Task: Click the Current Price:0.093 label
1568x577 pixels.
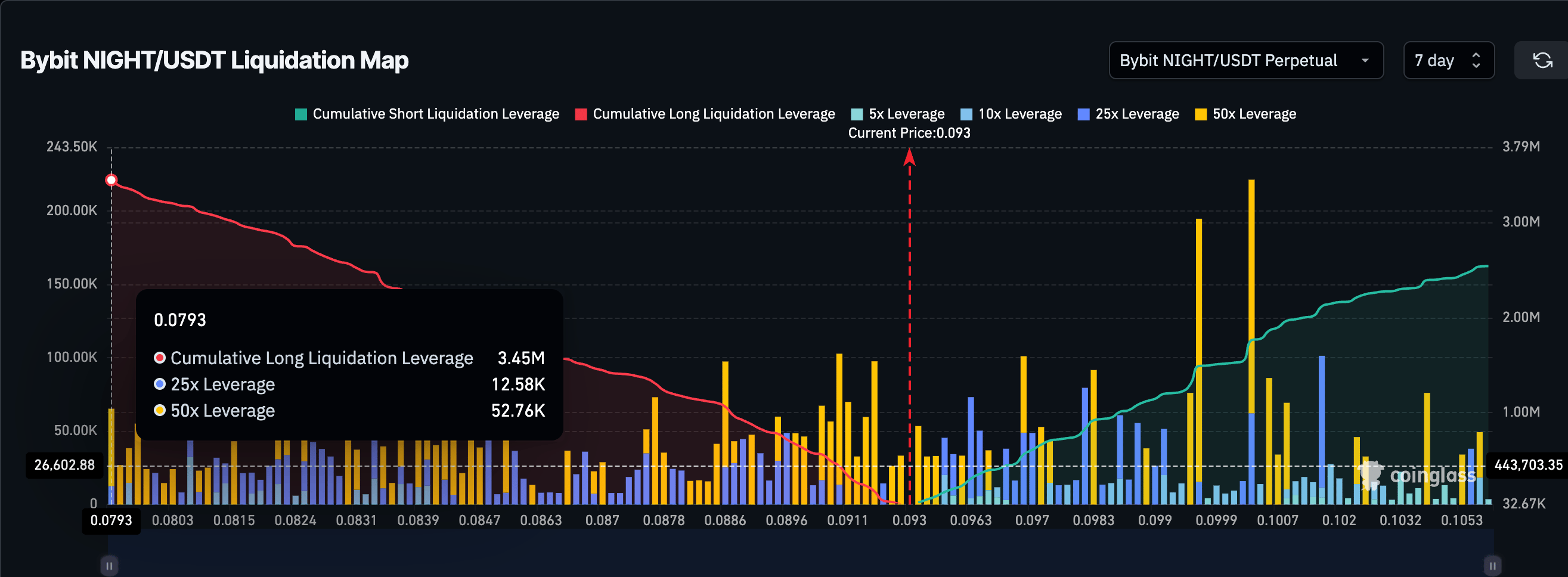Action: 909,133
